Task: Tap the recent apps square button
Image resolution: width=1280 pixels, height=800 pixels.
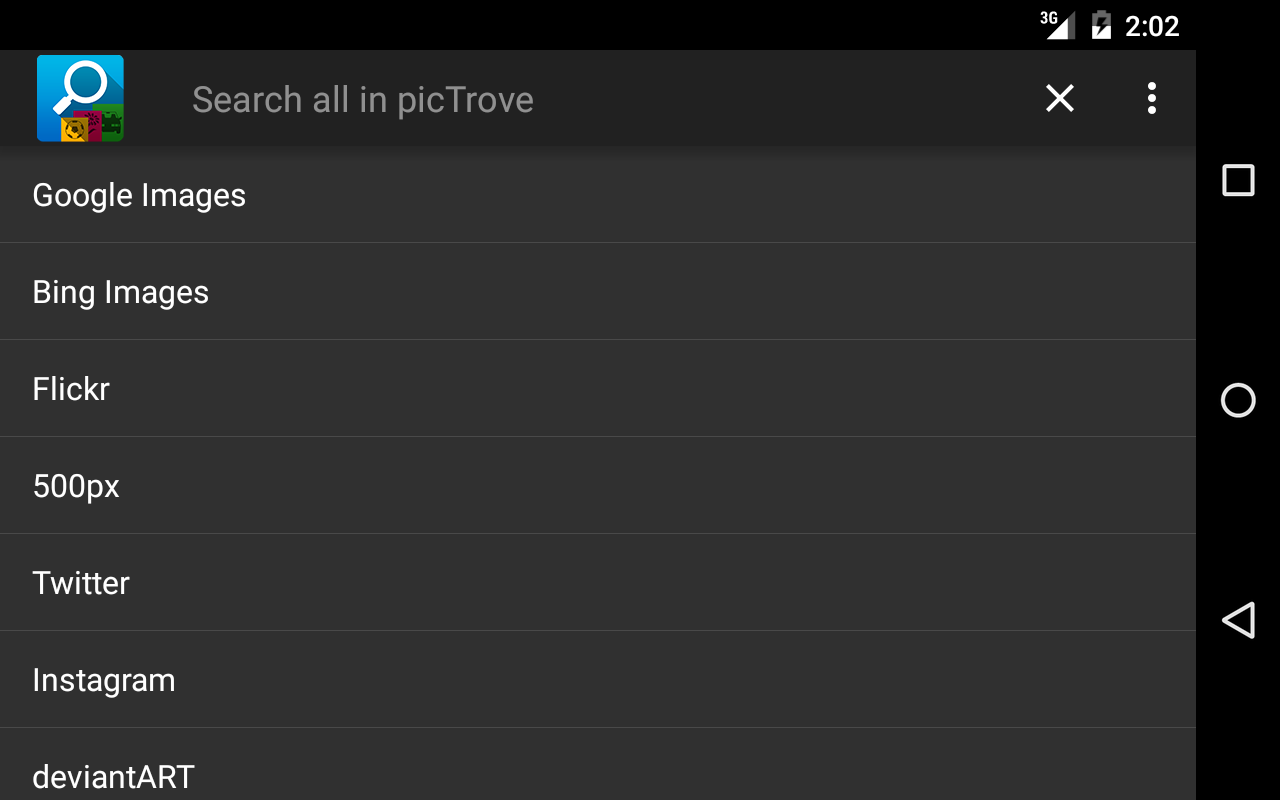Action: pos(1238,180)
